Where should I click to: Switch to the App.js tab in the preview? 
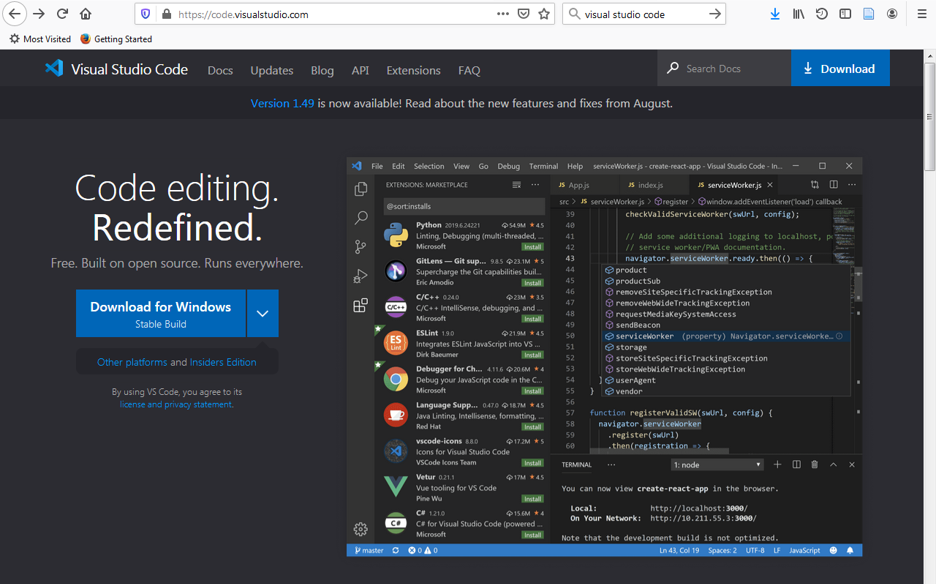(574, 185)
